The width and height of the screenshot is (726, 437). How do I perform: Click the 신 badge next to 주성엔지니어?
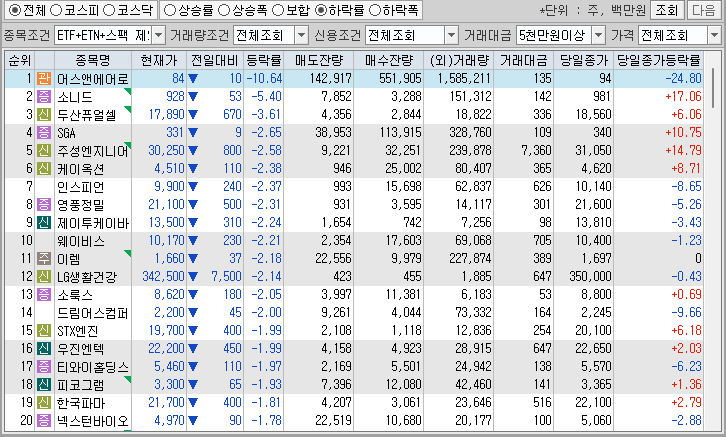tap(44, 150)
